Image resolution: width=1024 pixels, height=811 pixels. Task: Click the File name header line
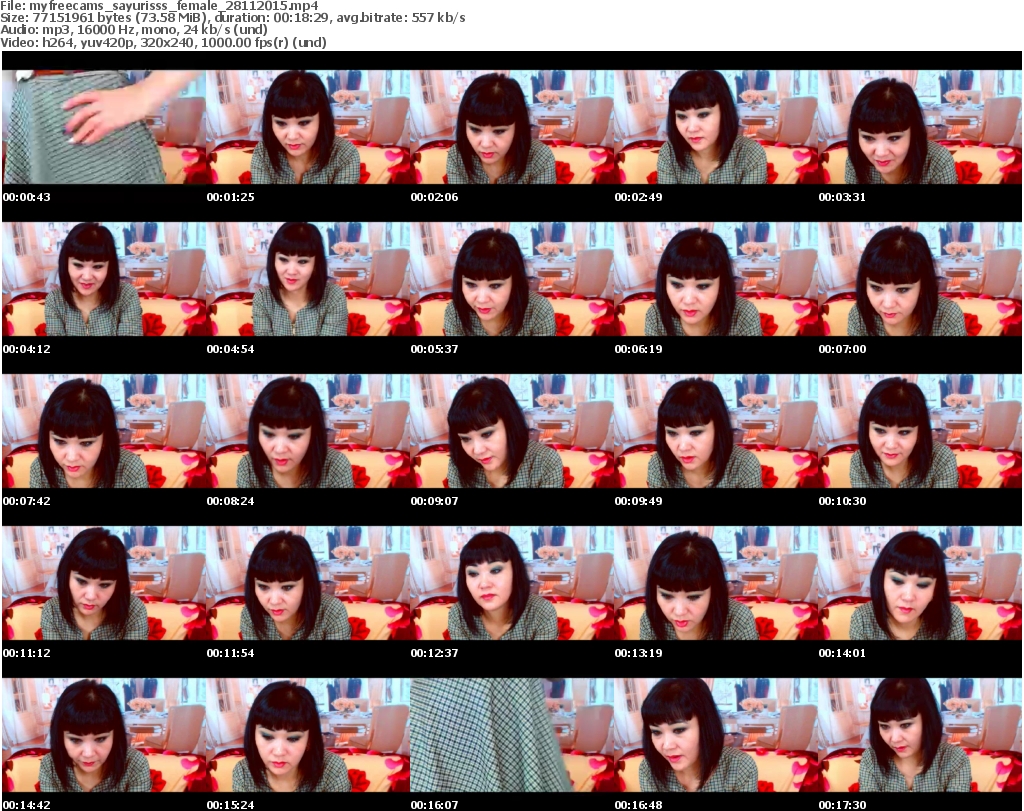(x=159, y=6)
